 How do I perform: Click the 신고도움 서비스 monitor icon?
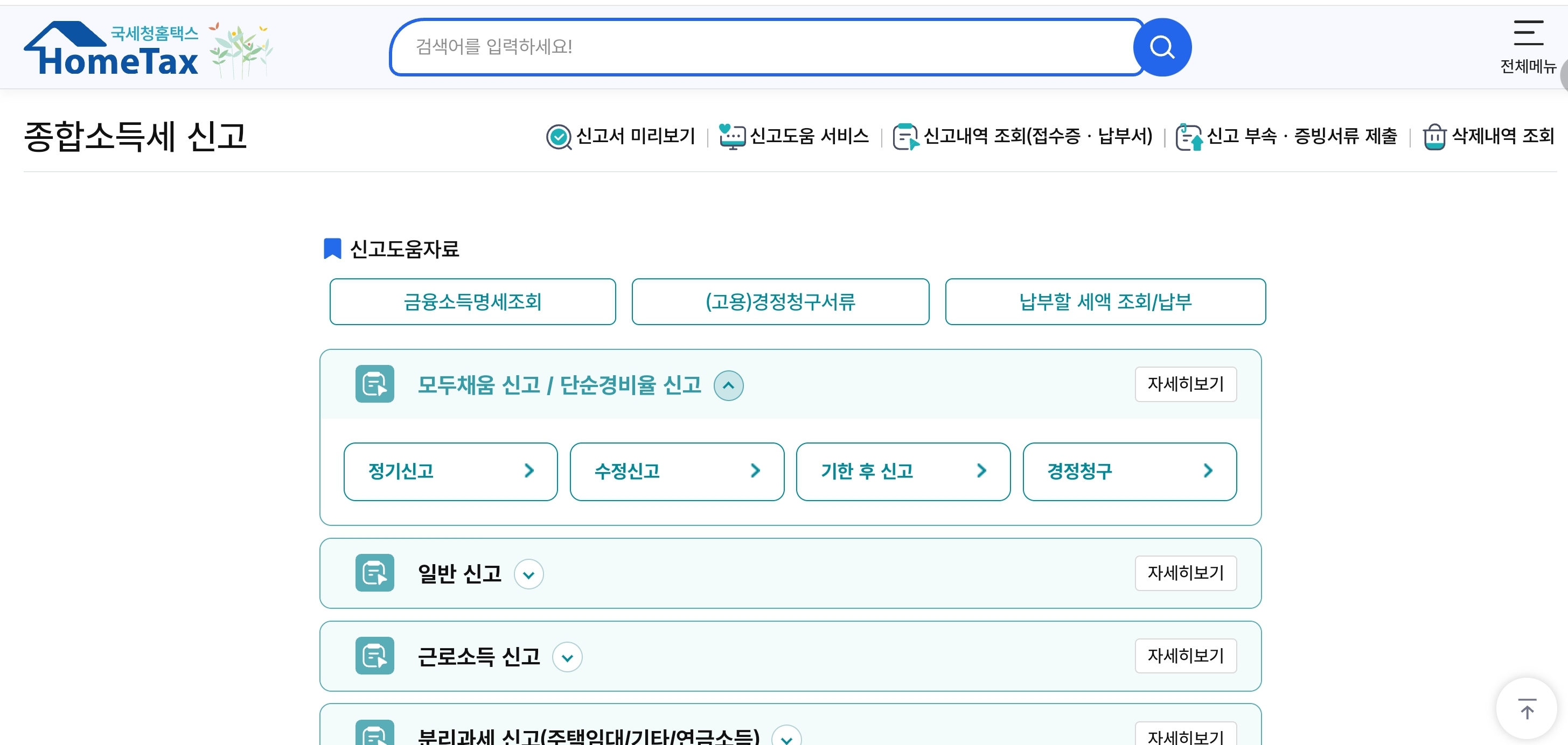(731, 136)
